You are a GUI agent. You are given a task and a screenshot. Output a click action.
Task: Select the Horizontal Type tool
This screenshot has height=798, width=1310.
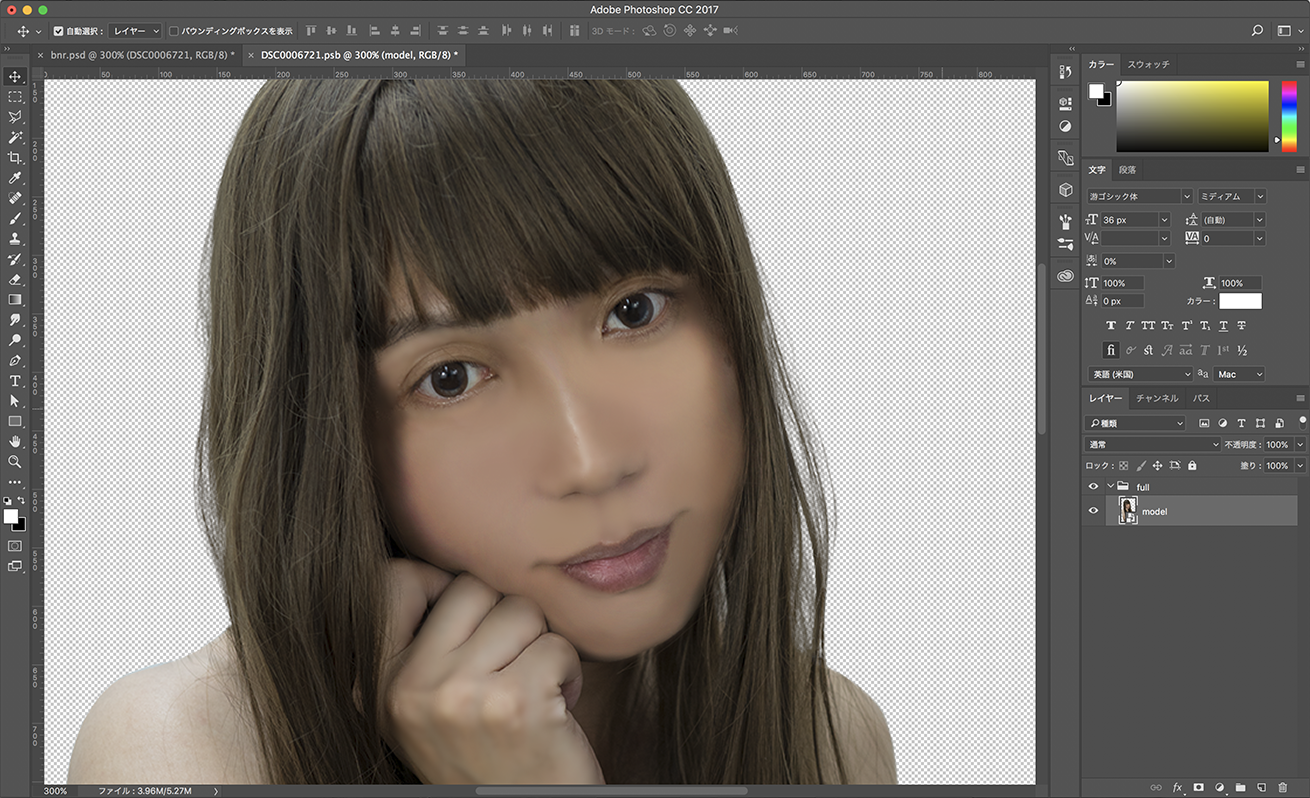pyautogui.click(x=15, y=381)
